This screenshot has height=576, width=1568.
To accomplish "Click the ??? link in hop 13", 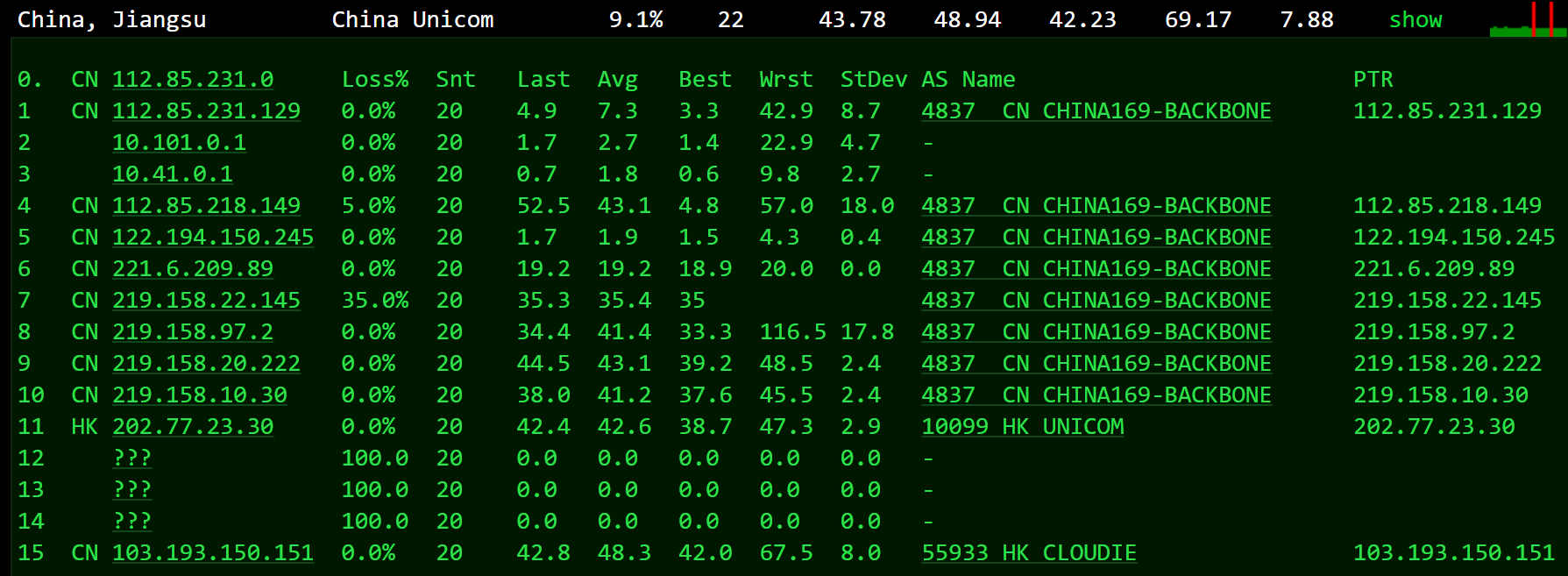I will pos(132,490).
